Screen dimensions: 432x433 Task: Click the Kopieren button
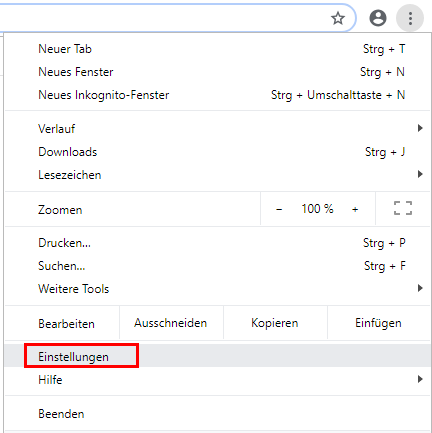[x=275, y=323]
